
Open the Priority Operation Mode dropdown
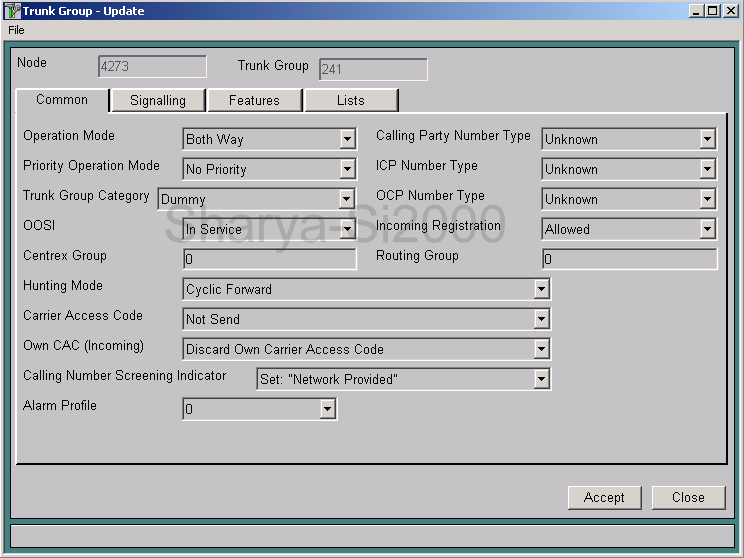347,169
